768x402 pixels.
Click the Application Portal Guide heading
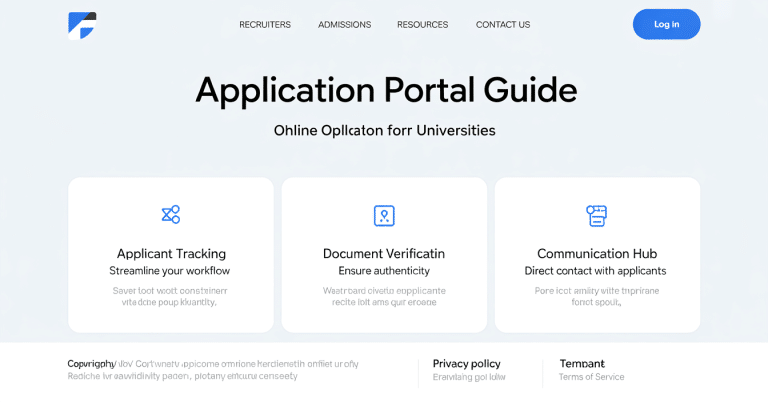[x=385, y=90]
